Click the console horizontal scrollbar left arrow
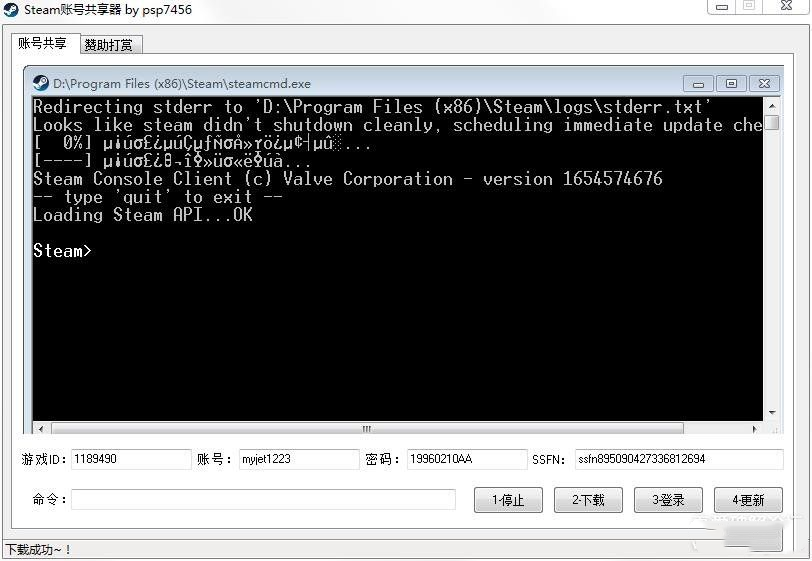This screenshot has height=561, width=812. click(40, 429)
